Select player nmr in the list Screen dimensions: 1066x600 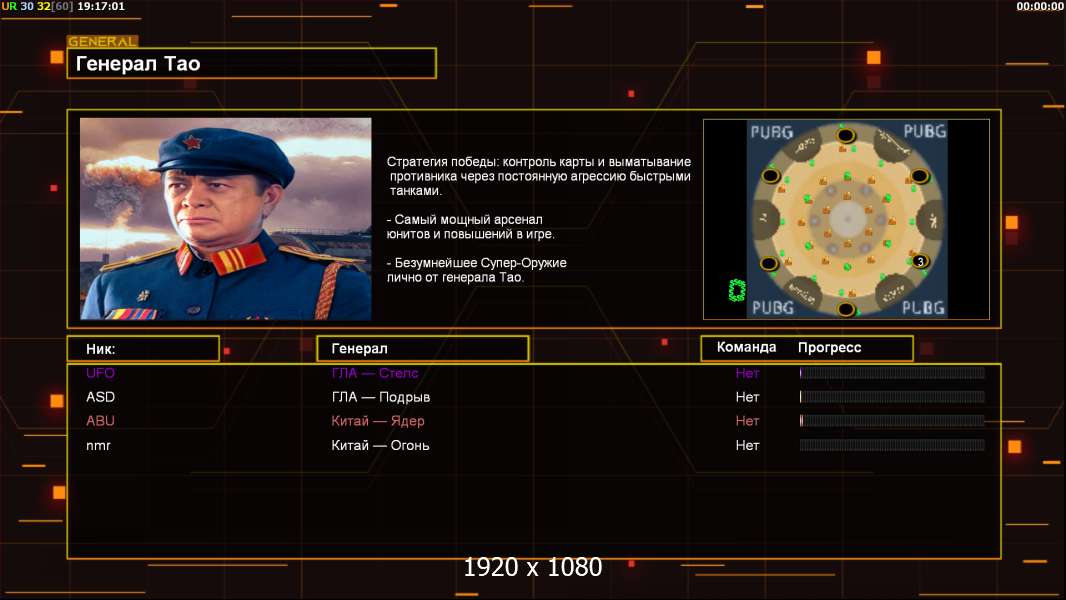click(x=98, y=446)
